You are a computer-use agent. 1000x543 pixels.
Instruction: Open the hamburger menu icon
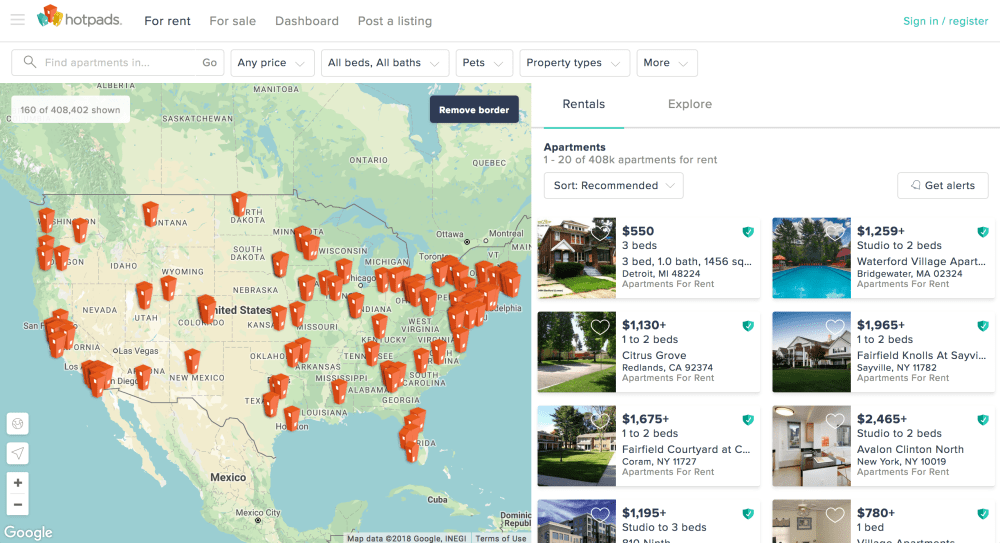tap(17, 20)
